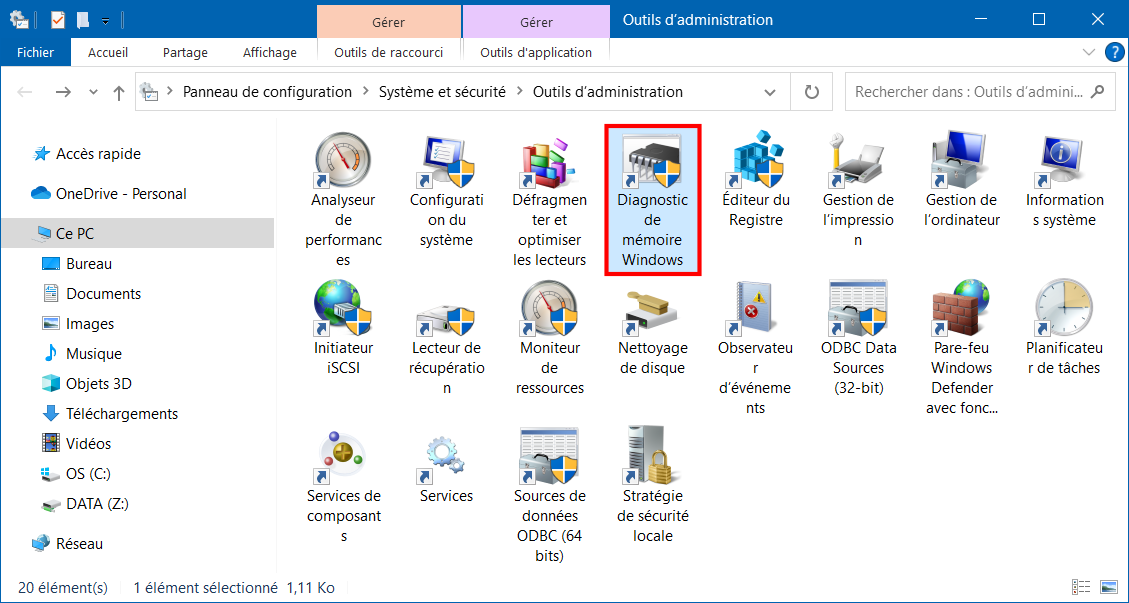Viewport: 1129px width, 603px height.
Task: Click the New folder quick access icon
Action: point(84,19)
